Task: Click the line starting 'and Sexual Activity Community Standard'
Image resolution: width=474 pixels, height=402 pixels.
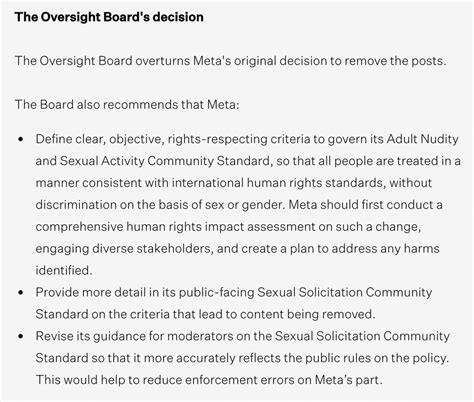Action: [248, 161]
